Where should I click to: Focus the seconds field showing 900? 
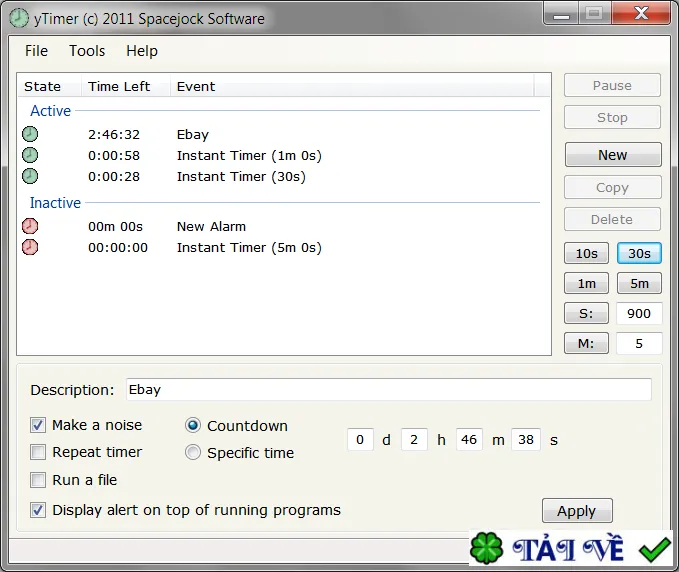(639, 313)
